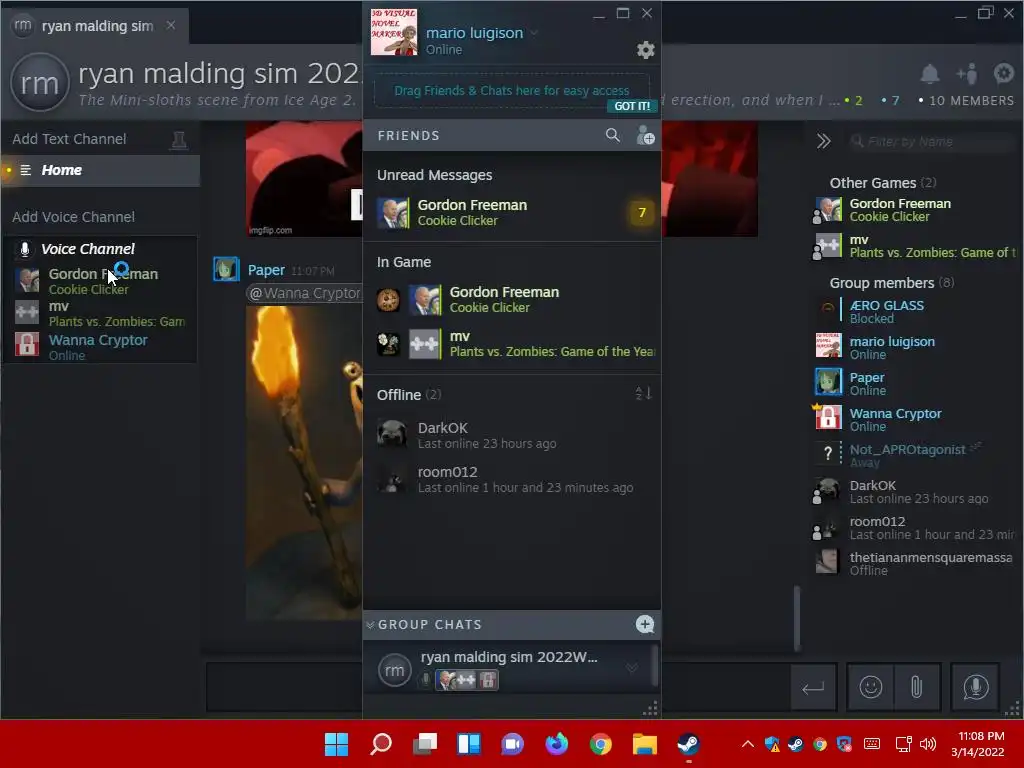Select Paper in the group members list
Screen dimensions: 1024x768
[914, 383]
